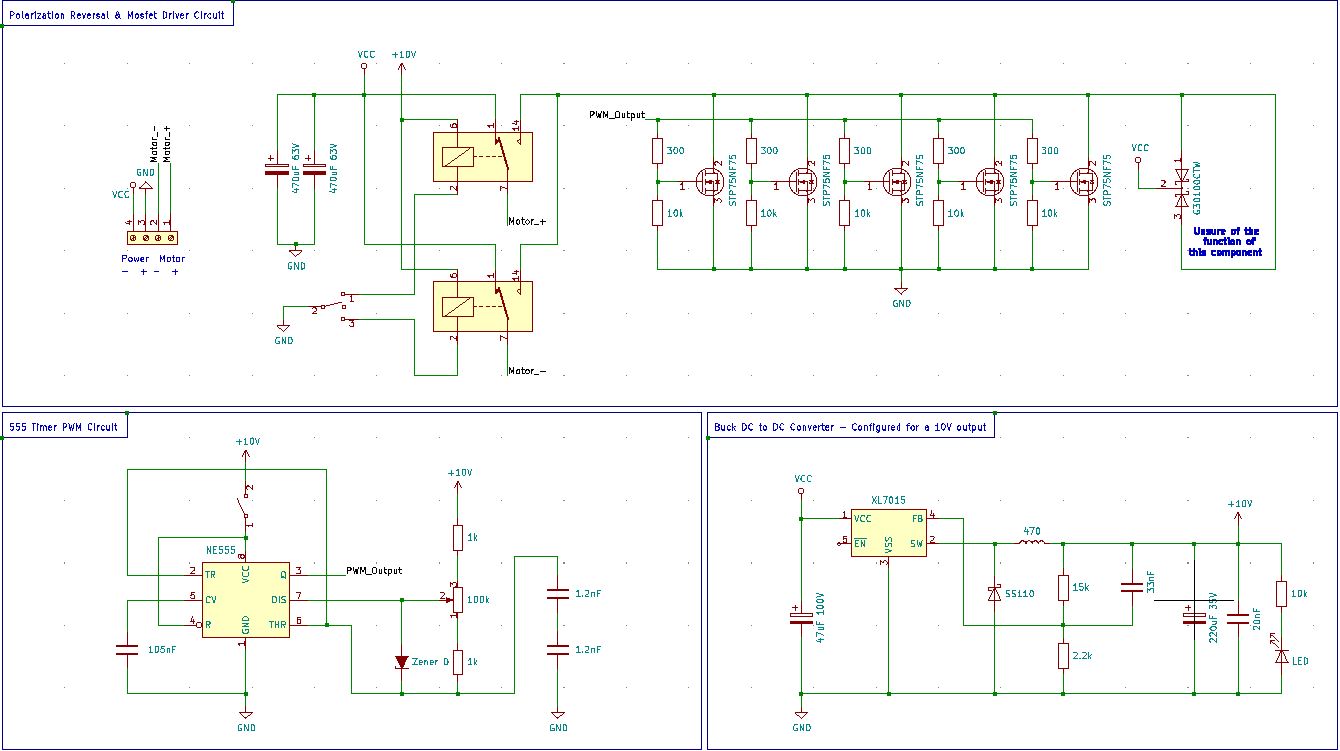Screen dimensions: 1340x751
Task: Click the PWM_Output label near 555 timer
Action: tap(374, 571)
